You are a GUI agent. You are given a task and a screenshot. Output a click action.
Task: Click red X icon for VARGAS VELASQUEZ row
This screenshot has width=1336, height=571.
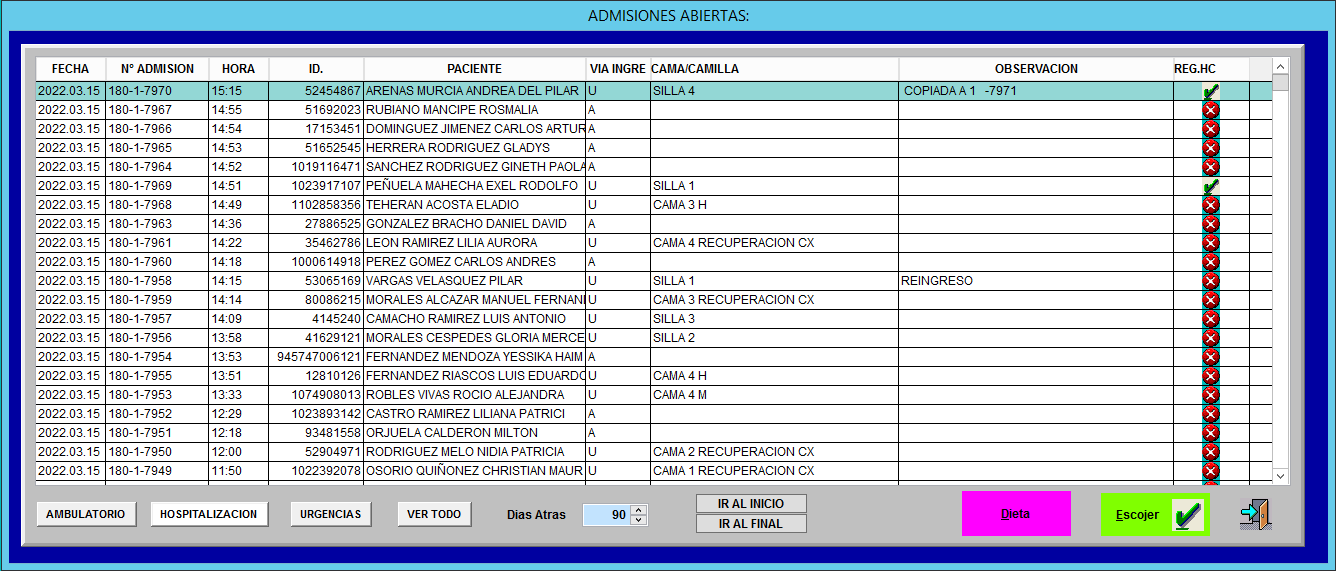pyautogui.click(x=1210, y=281)
